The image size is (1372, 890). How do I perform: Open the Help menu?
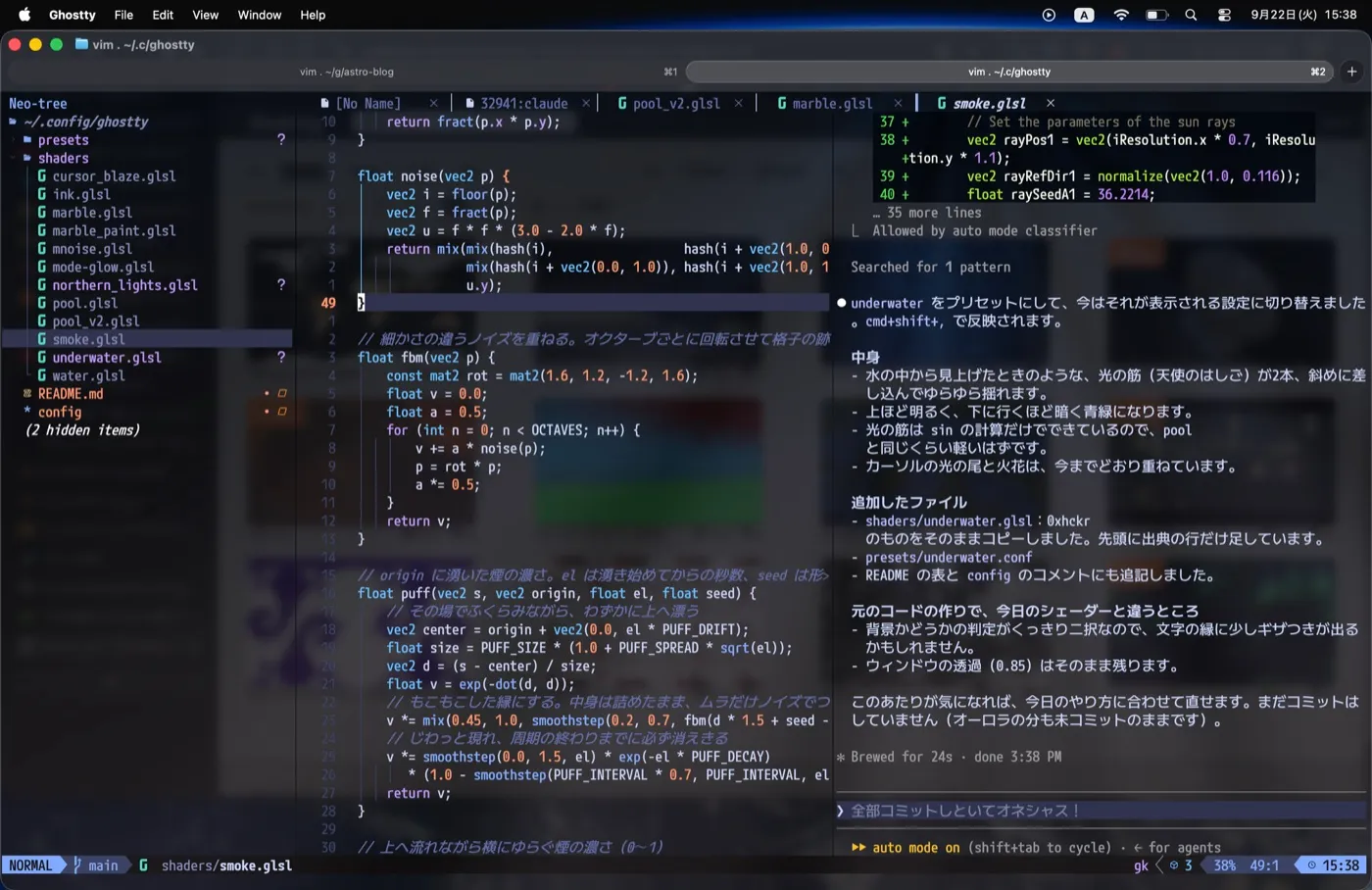313,15
